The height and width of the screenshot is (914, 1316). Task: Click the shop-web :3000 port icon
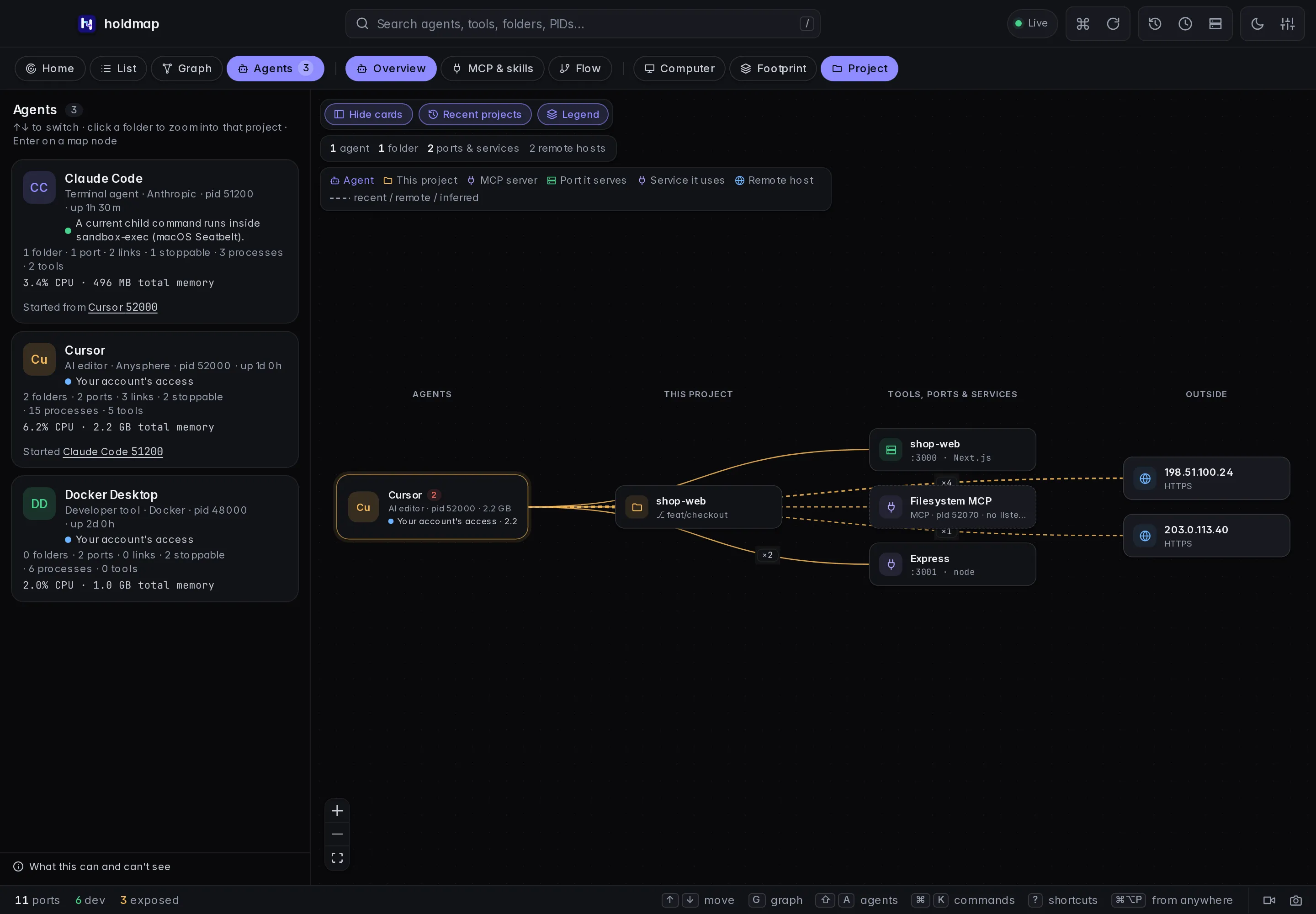pos(891,450)
